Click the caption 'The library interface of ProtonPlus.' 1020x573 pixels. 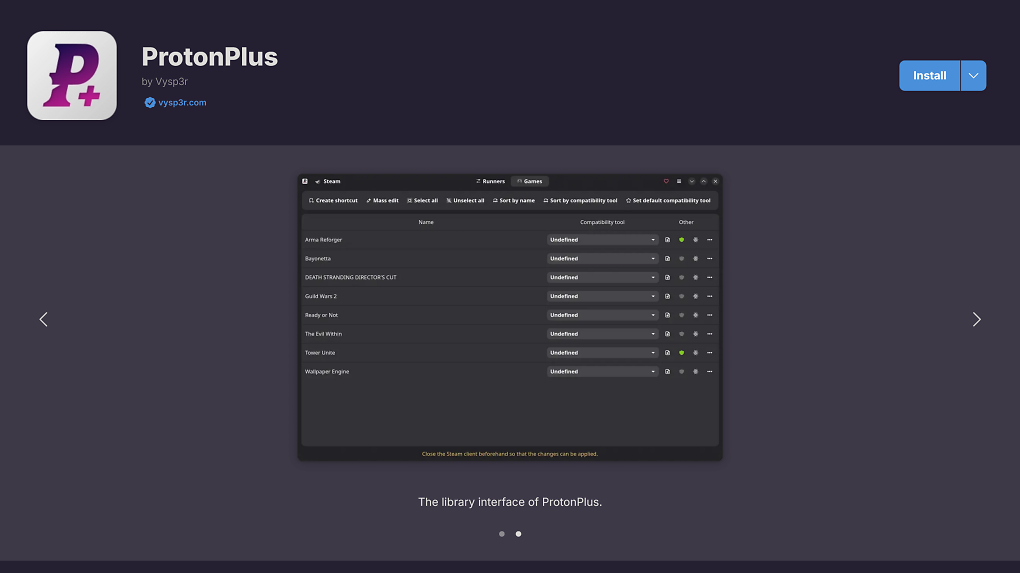pos(510,502)
